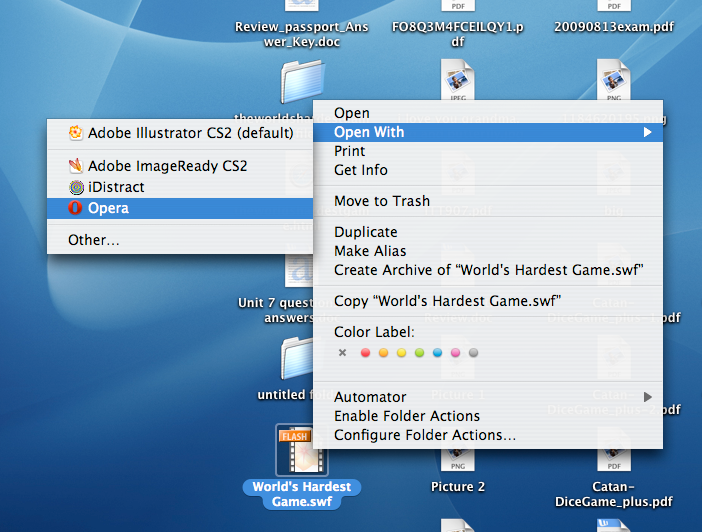The width and height of the screenshot is (702, 532).
Task: Select Review_passport_Answer_Key.doc label
Action: click(302, 34)
